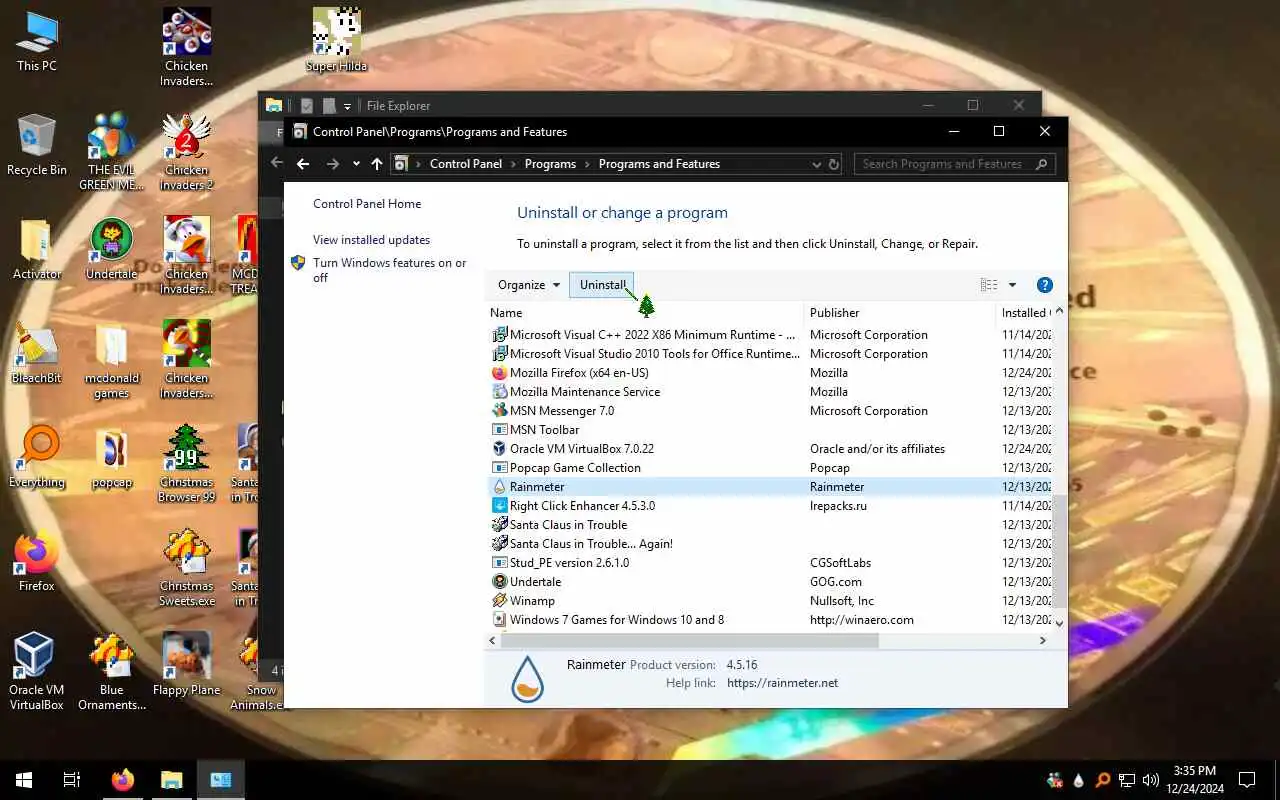Image resolution: width=1280 pixels, height=800 pixels.
Task: Open File Explorer quick access toolbar dropdown
Action: point(347,106)
